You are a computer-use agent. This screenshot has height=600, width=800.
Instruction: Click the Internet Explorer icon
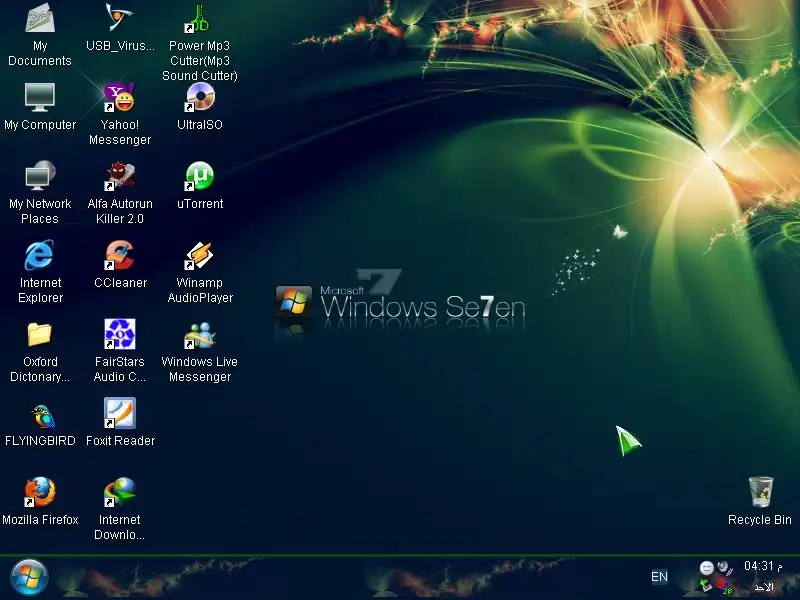pos(40,255)
